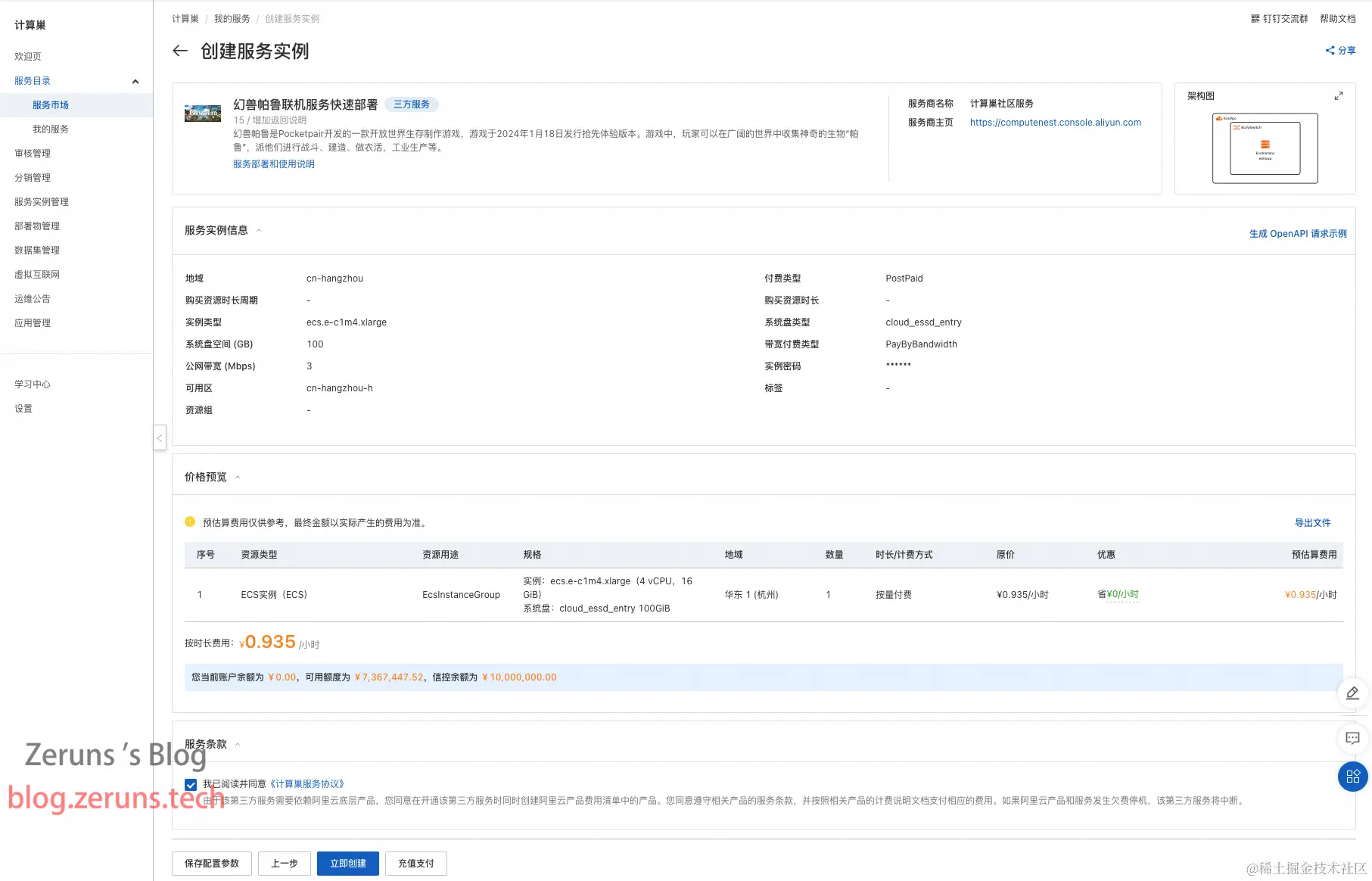Collapse the 服务实例信息 section
1372x881 pixels.
click(x=259, y=231)
